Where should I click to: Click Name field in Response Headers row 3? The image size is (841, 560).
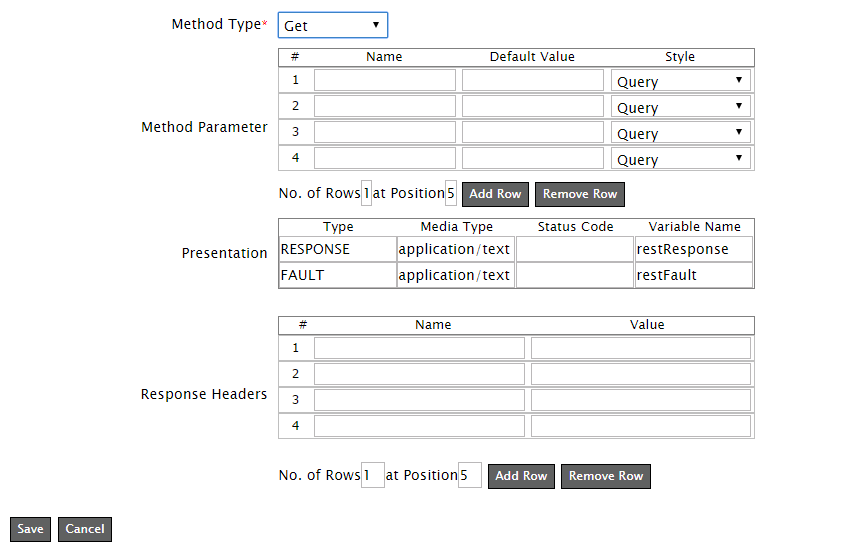click(x=419, y=400)
